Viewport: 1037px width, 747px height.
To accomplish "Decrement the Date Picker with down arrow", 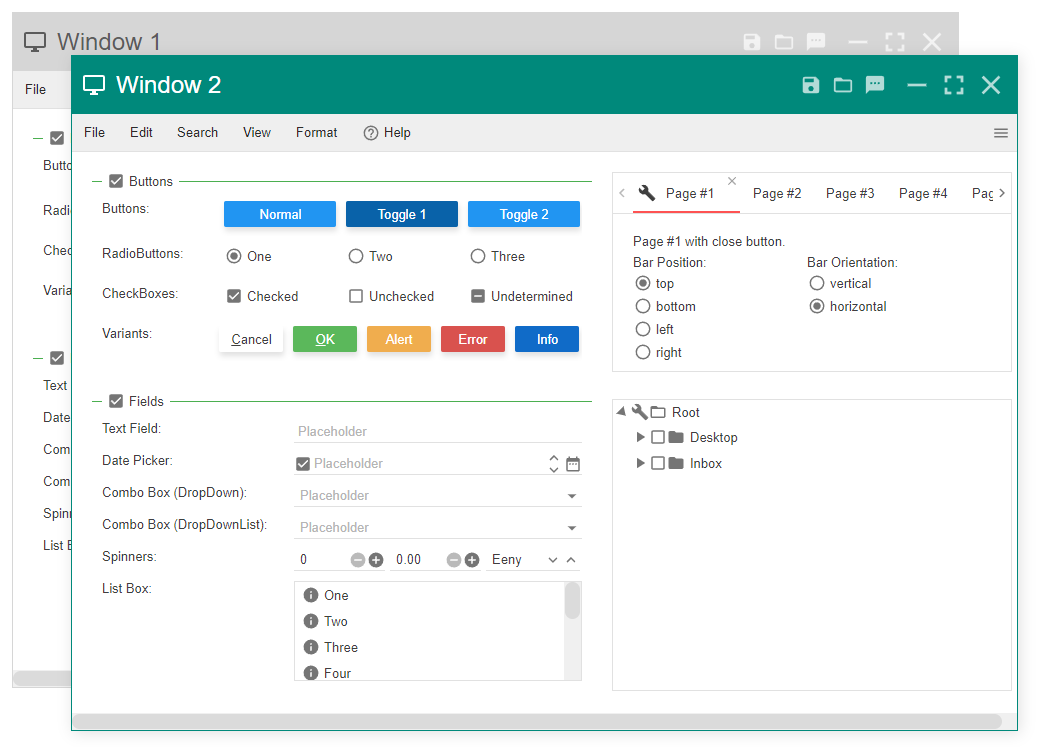I will click(x=554, y=469).
